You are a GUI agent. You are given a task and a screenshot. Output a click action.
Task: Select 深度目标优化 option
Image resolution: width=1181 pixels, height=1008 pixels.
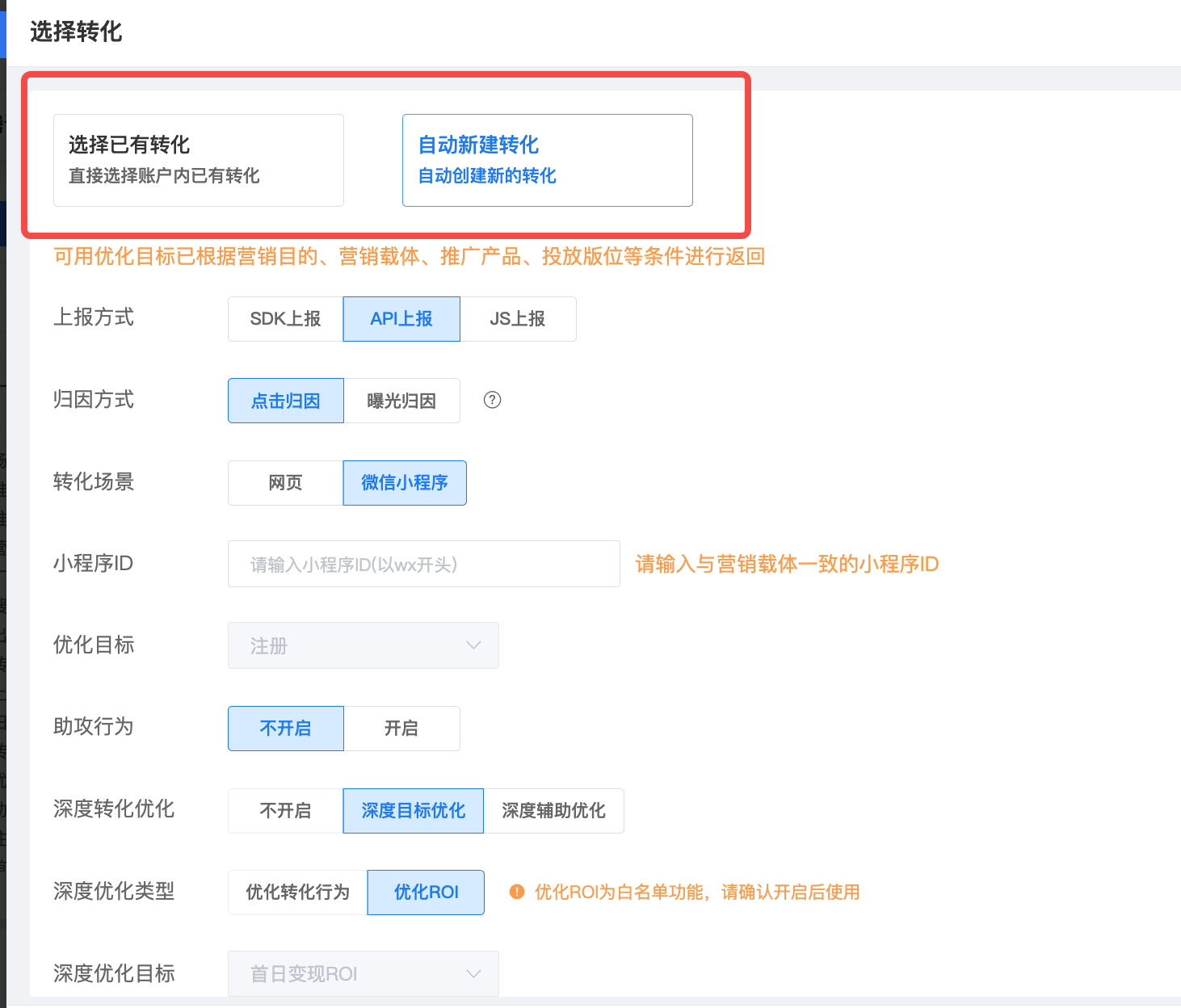[414, 811]
